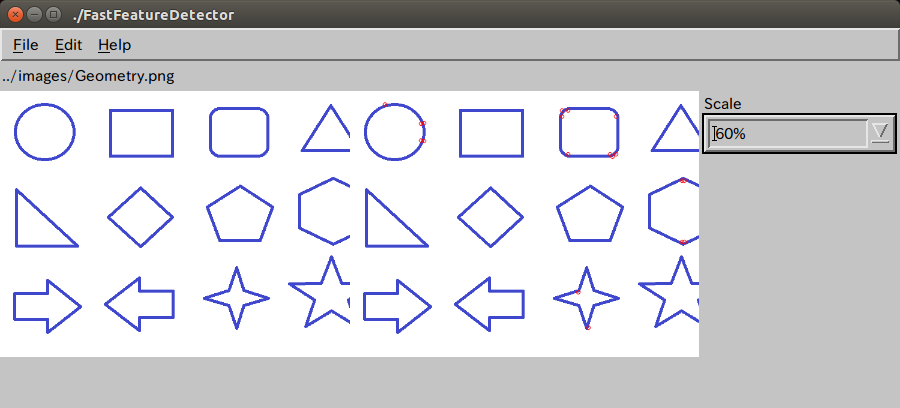Click the four-point star without red markers
The height and width of the screenshot is (408, 900).
tap(236, 298)
